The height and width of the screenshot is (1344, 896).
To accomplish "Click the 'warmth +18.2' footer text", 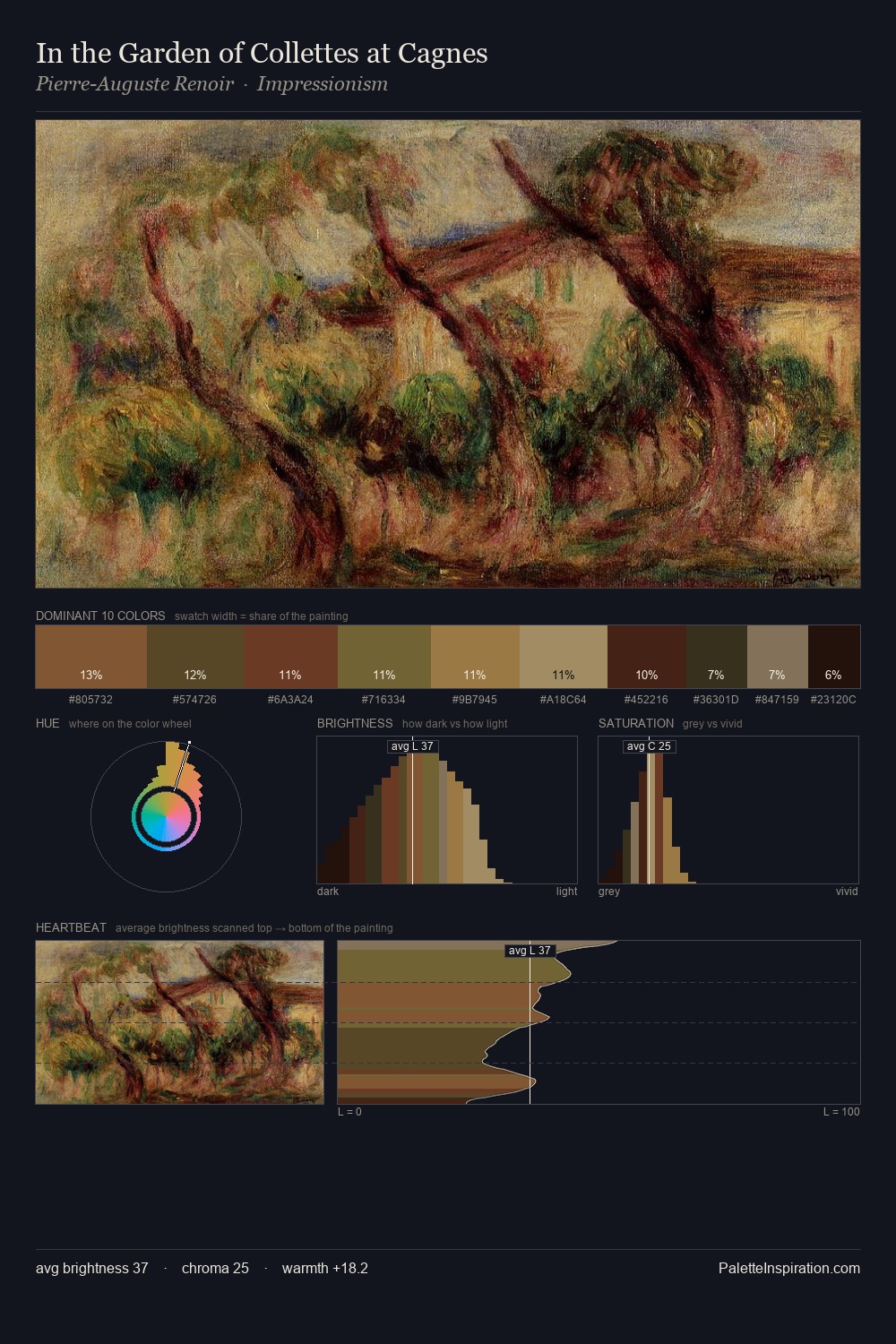I will (325, 1268).
